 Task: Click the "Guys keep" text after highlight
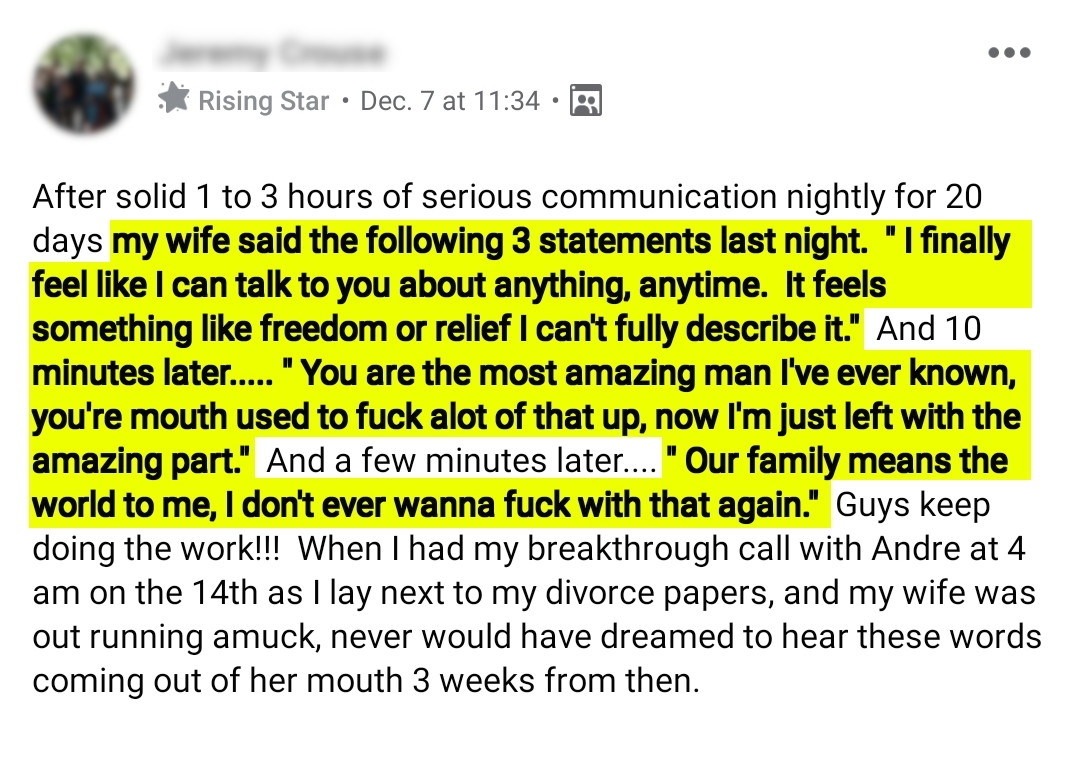(x=911, y=505)
